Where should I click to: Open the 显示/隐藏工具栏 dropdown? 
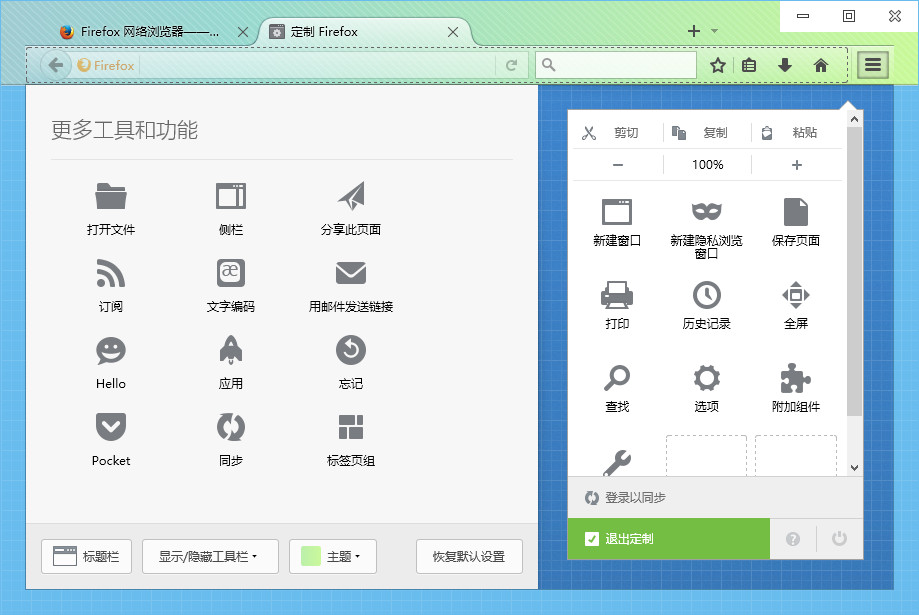pyautogui.click(x=210, y=556)
